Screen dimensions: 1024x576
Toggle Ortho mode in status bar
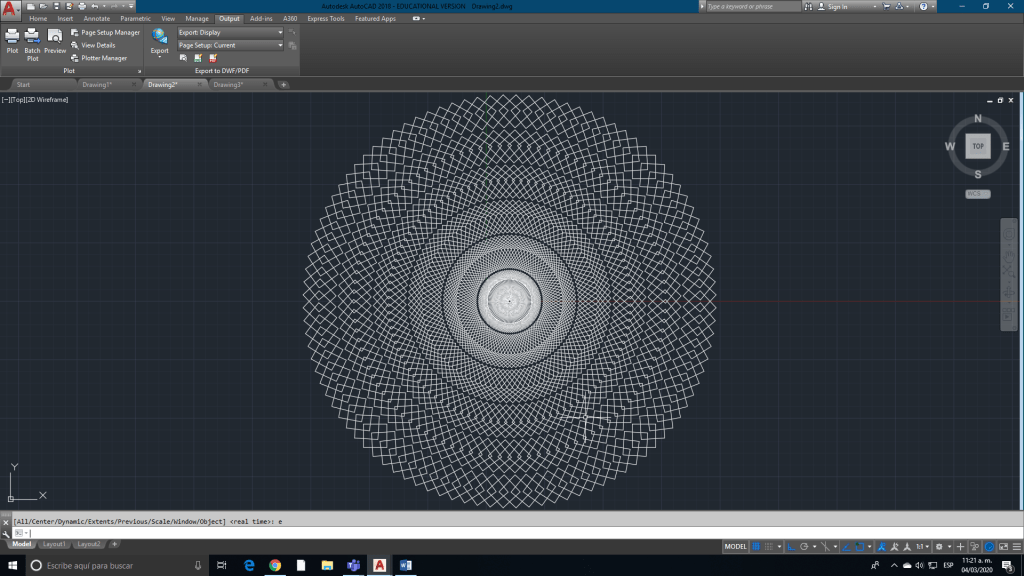(x=790, y=547)
